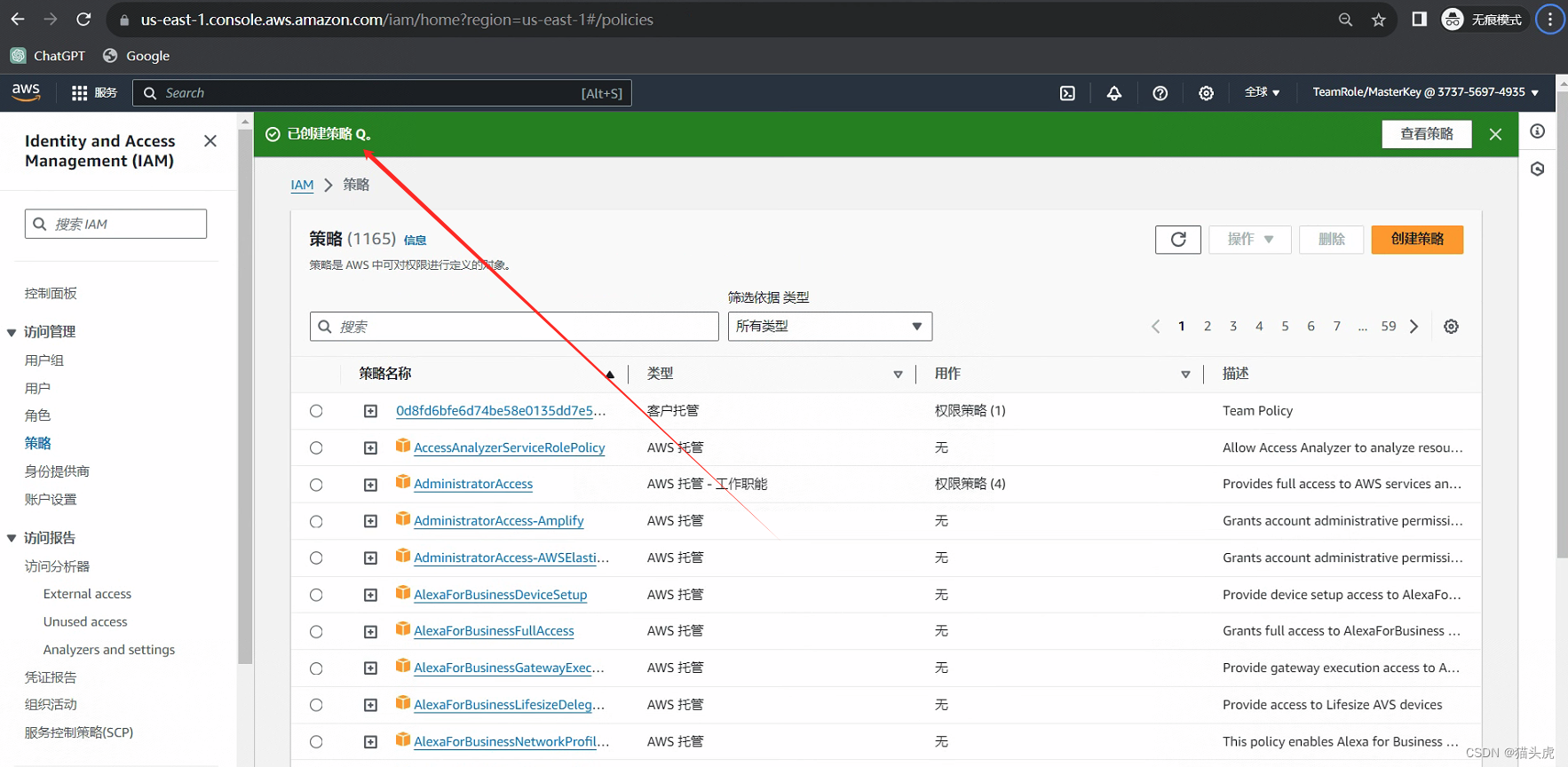Expand AdministratorAccess row details

coord(370,485)
